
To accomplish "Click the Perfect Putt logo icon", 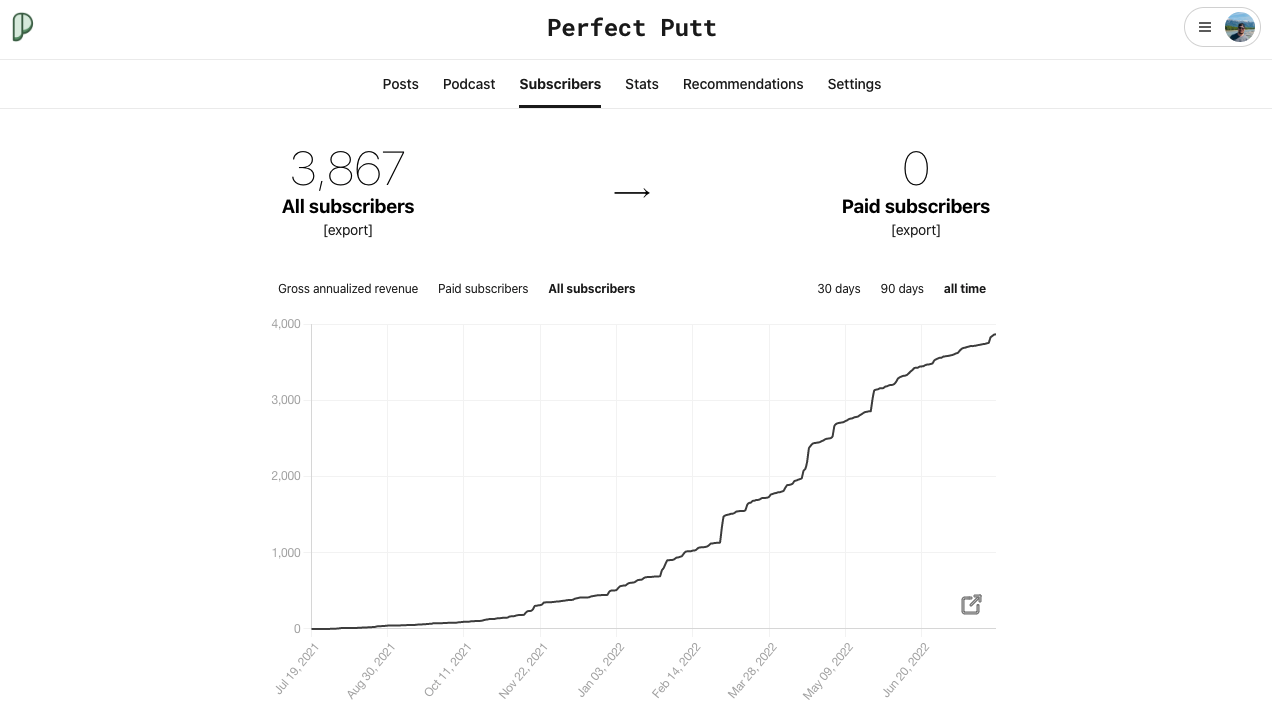I will [x=22, y=27].
